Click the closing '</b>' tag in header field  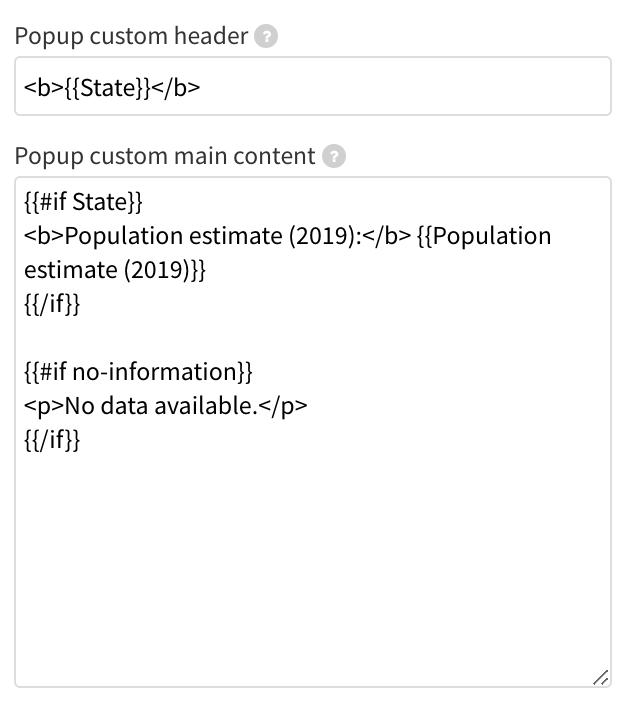coord(175,88)
